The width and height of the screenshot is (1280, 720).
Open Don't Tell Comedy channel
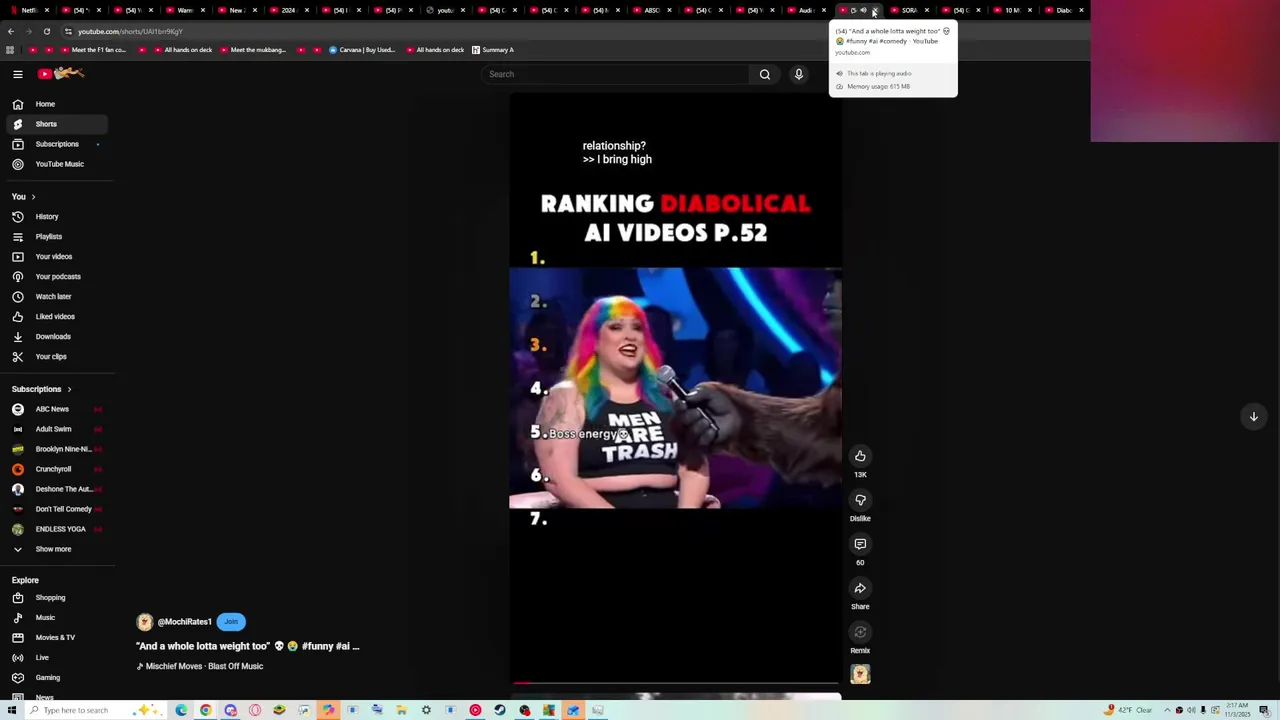click(55, 509)
